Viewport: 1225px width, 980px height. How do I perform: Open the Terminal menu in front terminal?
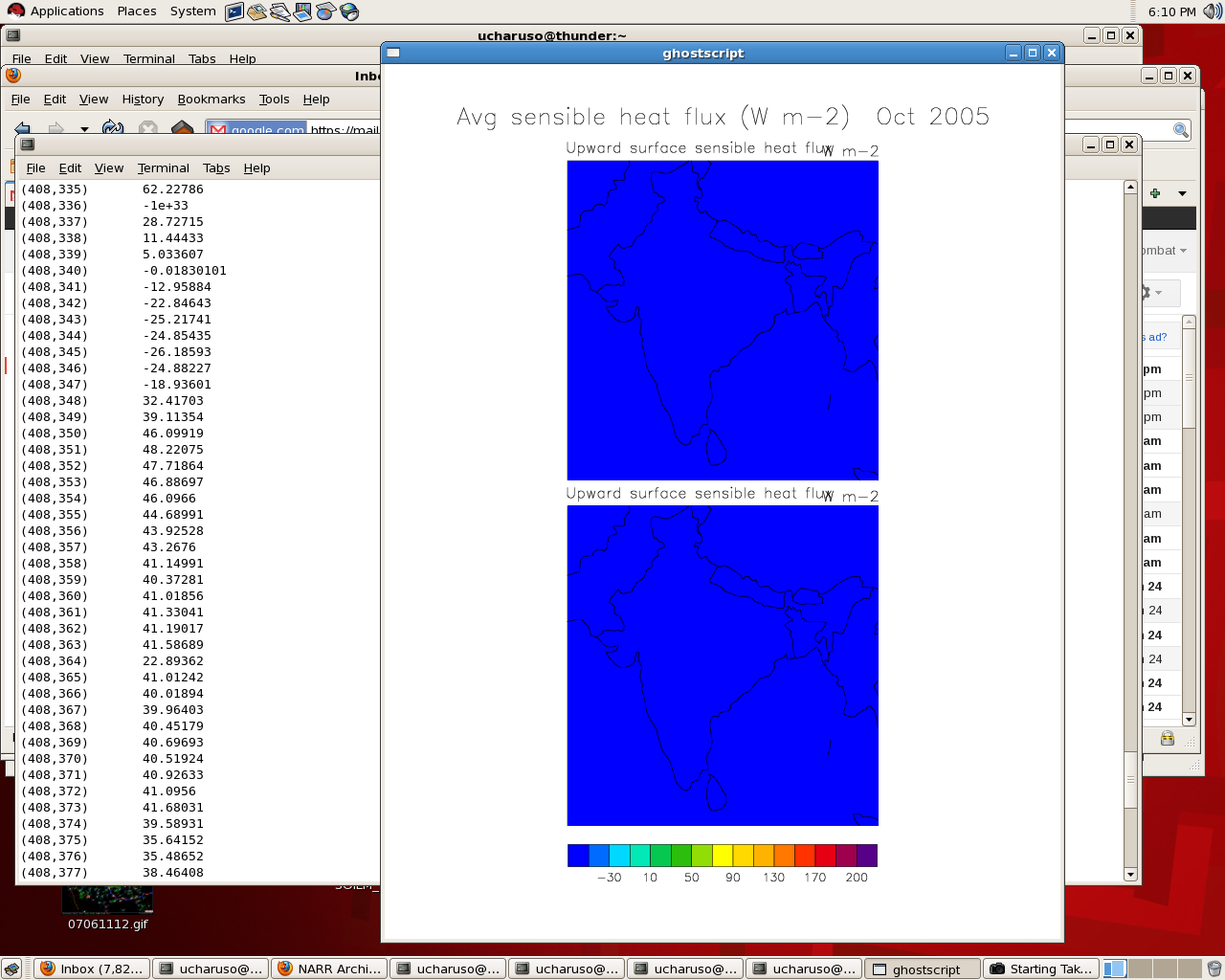[163, 168]
